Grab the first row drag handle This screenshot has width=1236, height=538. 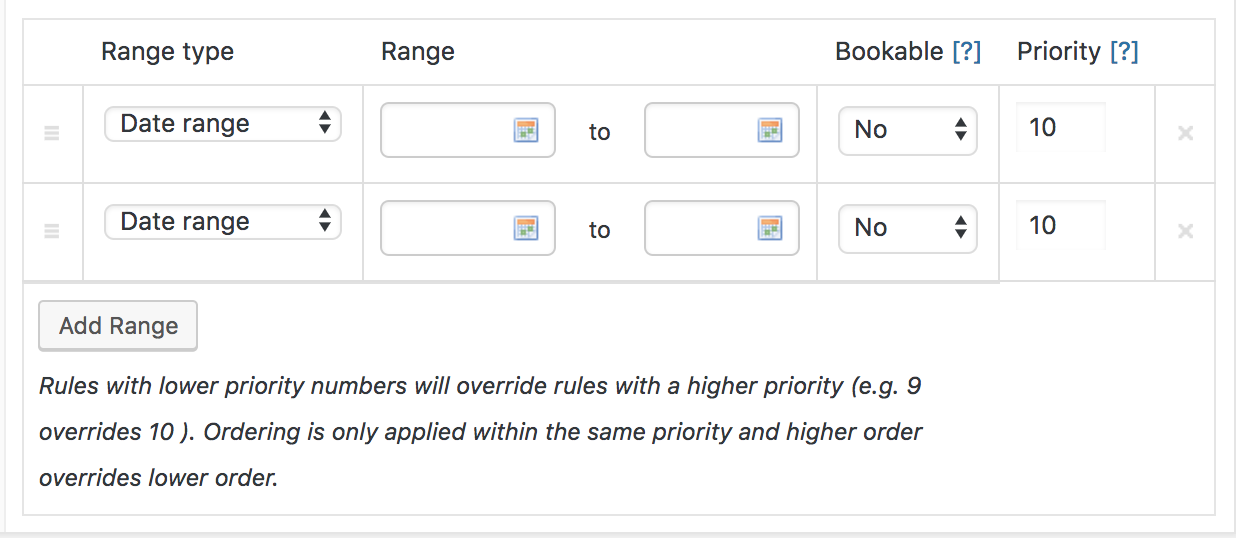[52, 133]
